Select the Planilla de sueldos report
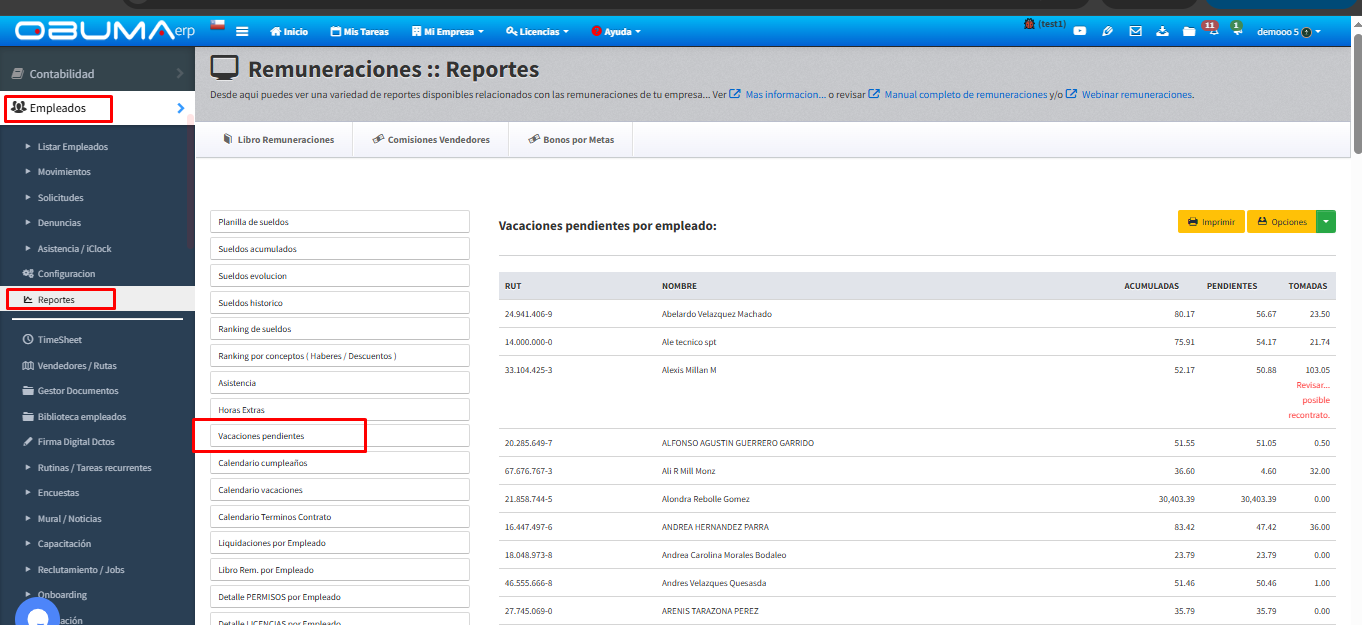This screenshot has width=1362, height=625. pyautogui.click(x=340, y=222)
